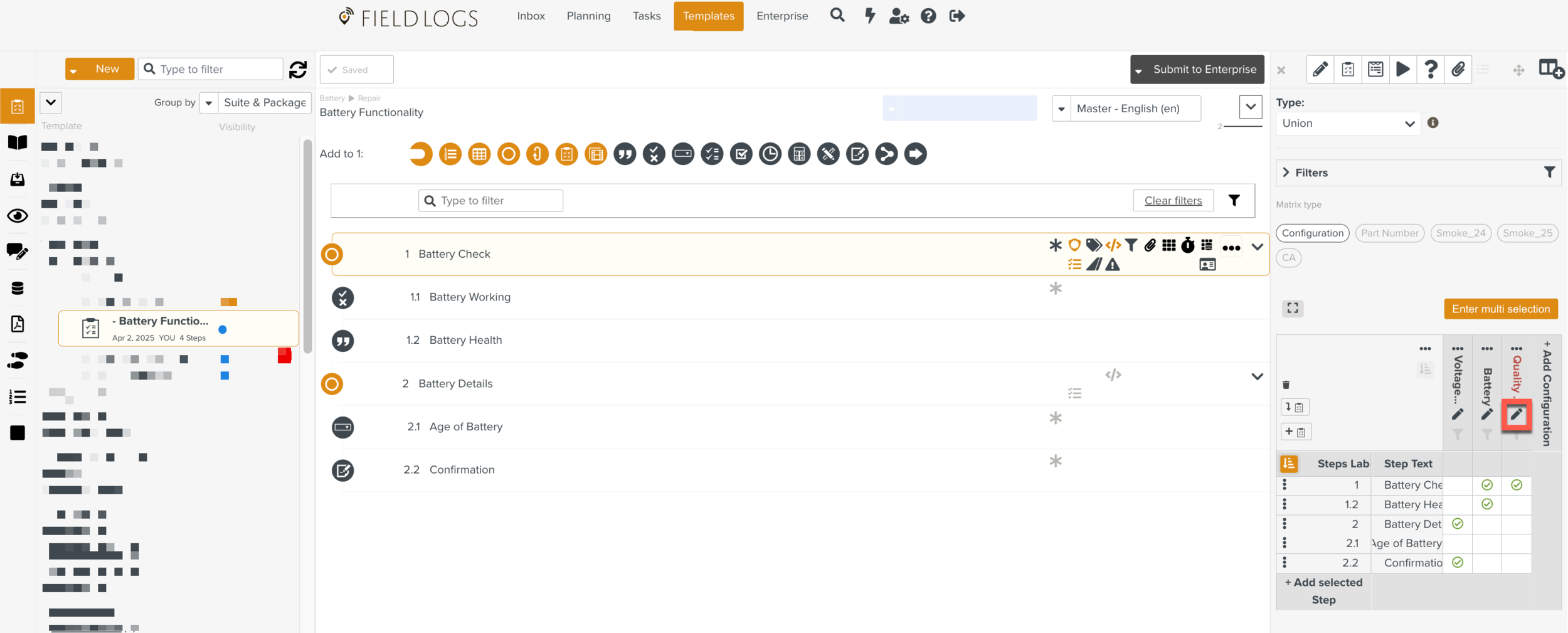The image size is (1568, 633).
Task: Toggle Quality checkmark for step 1 Battery Check
Action: click(x=1516, y=485)
